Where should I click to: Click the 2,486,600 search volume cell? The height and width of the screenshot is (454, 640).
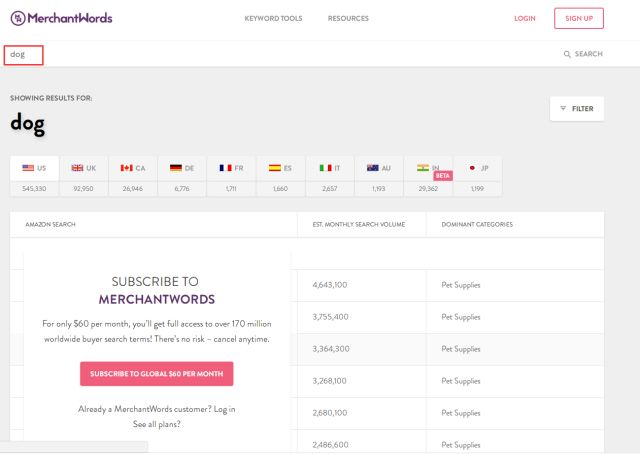pyautogui.click(x=331, y=445)
